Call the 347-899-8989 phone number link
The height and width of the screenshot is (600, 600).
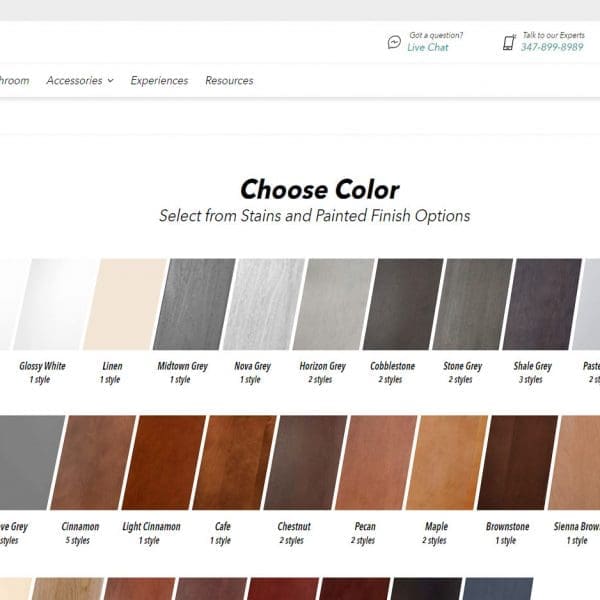[551, 48]
